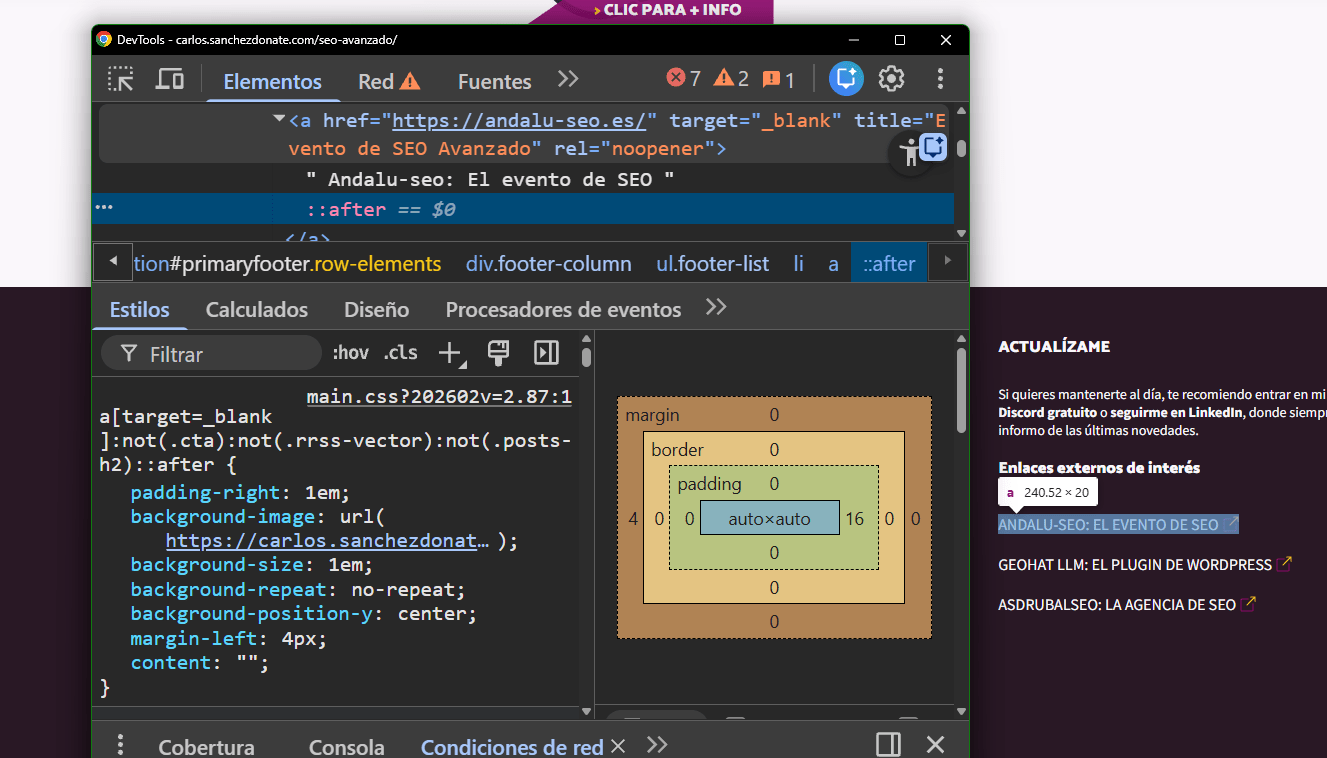This screenshot has width=1327, height=758.
Task: Select div.footer-column in the breadcrumb bar
Action: pos(548,264)
